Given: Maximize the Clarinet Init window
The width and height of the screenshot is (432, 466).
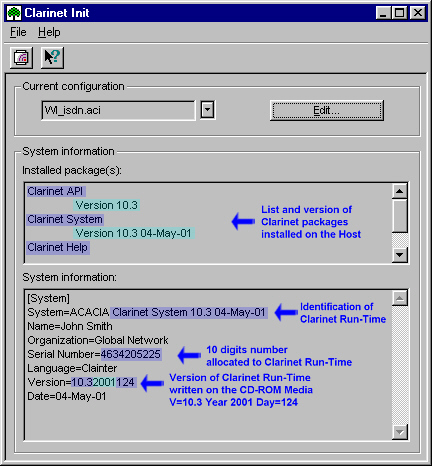Looking at the screenshot, I should [399, 13].
